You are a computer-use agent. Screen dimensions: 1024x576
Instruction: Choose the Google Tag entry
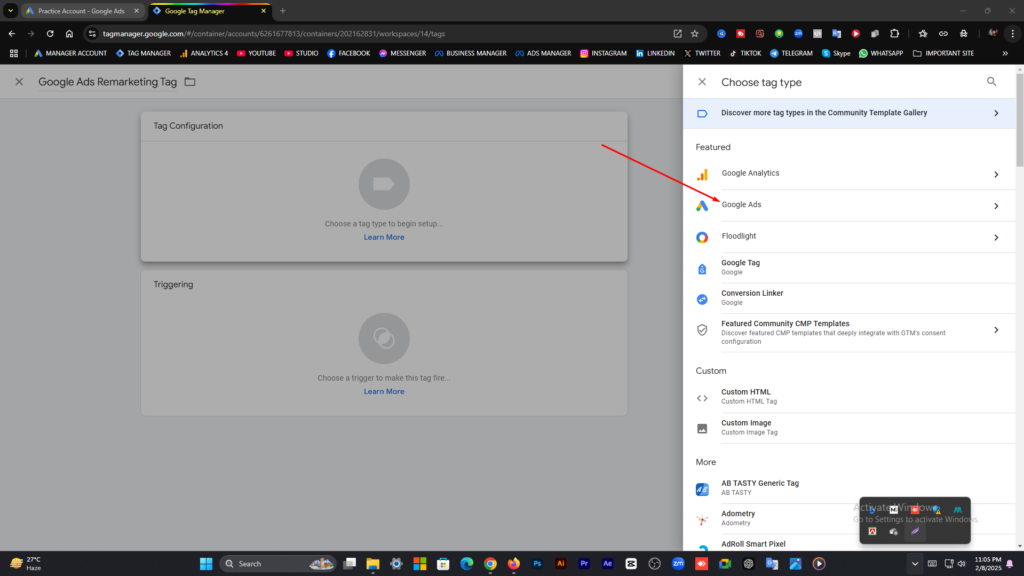[849, 268]
